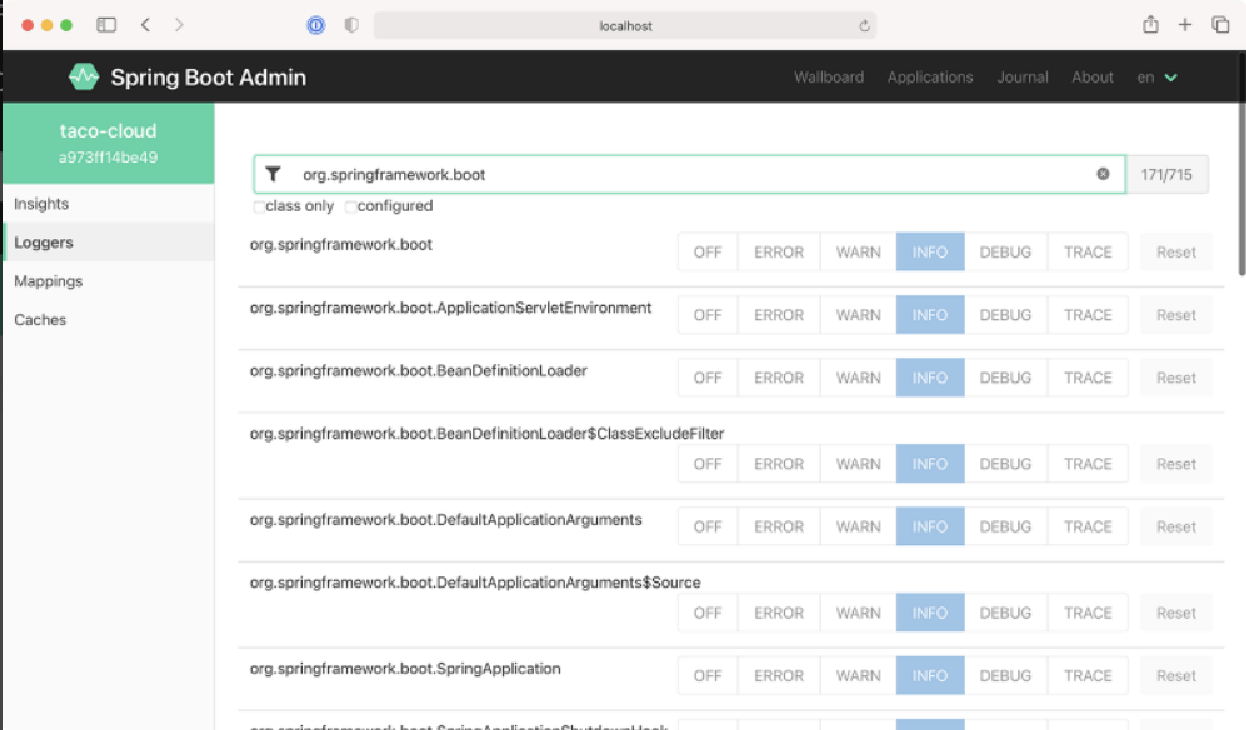1246x730 pixels.
Task: Click the page vertical scrollbar
Action: [x=1242, y=190]
